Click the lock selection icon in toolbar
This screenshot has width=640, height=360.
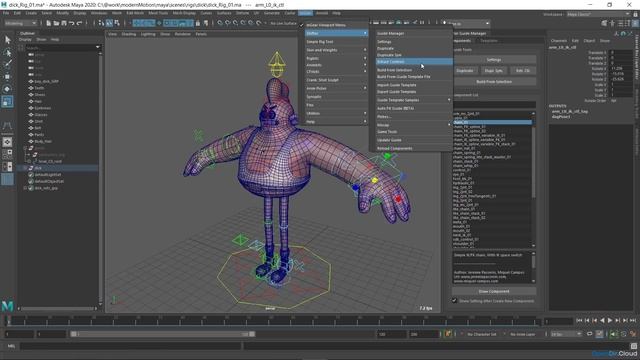pos(198,23)
